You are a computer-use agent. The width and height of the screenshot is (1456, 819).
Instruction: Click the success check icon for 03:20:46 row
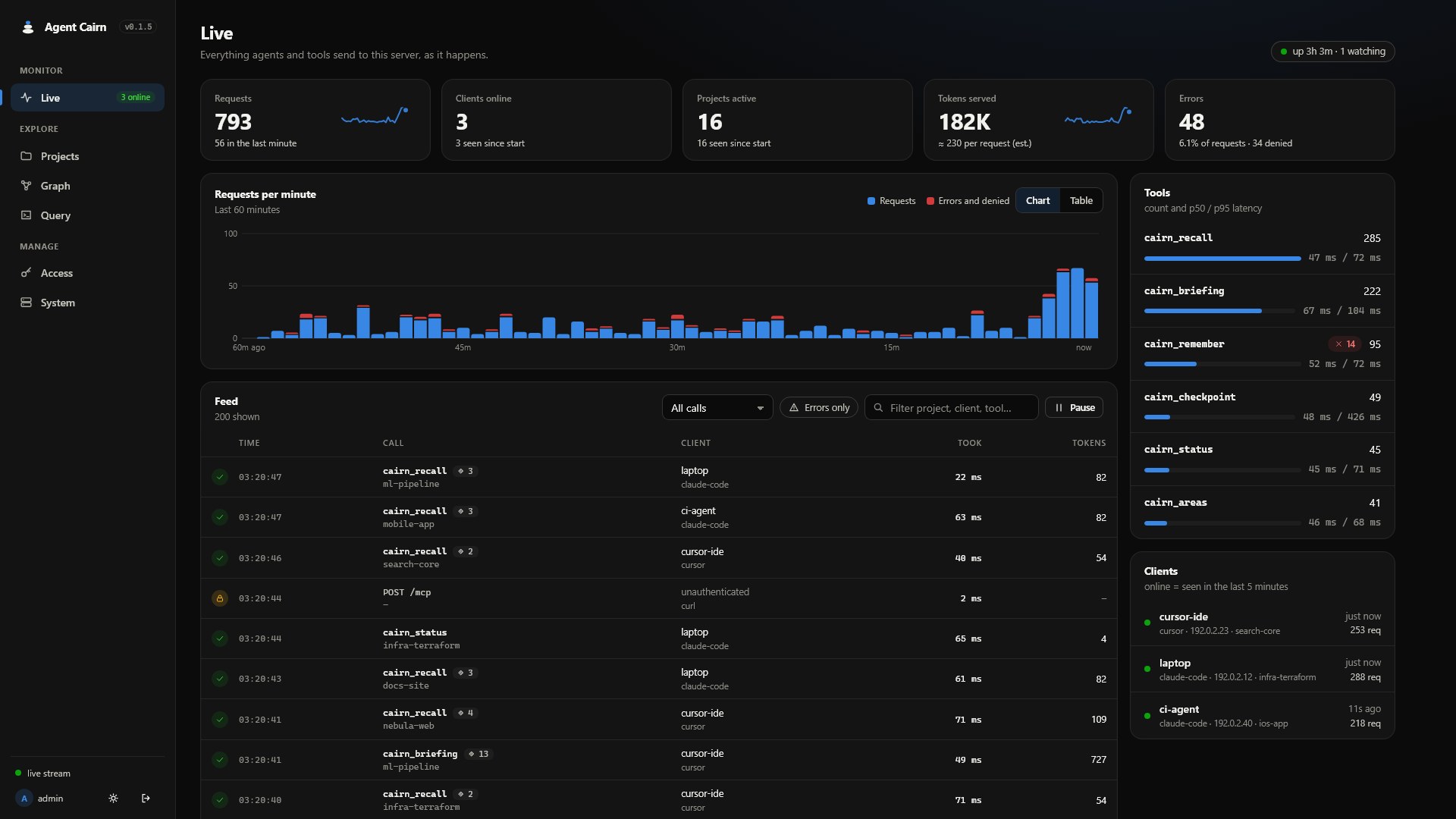(220, 558)
